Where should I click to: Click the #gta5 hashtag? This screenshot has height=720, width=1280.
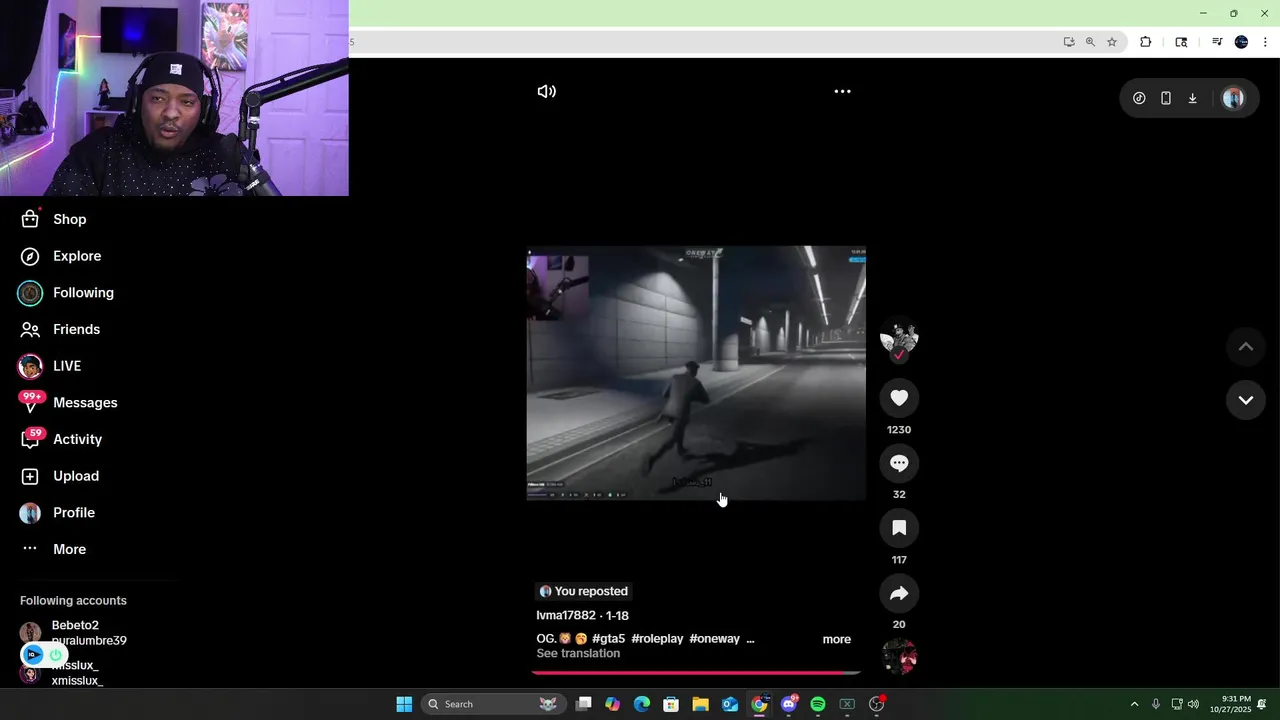608,639
